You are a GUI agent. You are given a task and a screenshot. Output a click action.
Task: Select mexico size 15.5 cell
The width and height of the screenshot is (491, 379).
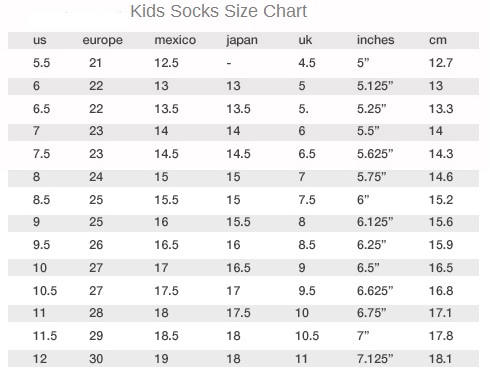[x=166, y=200]
